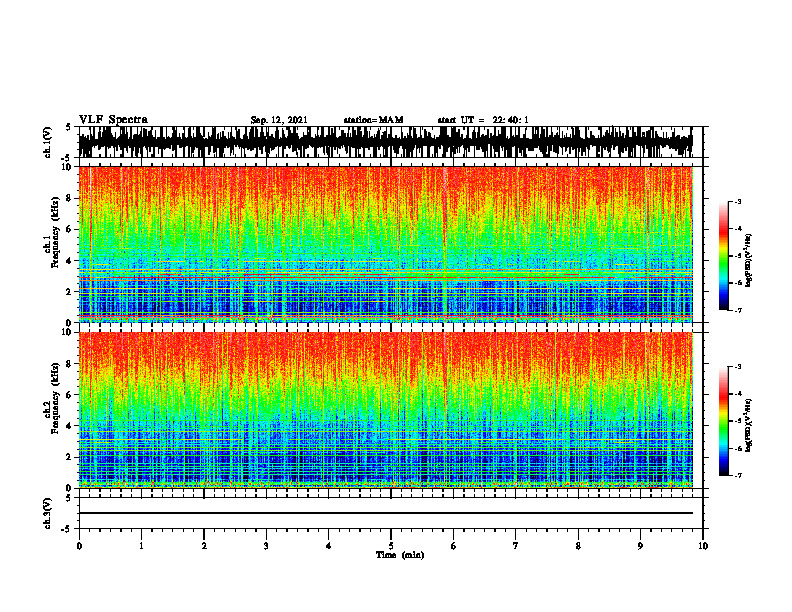
Task: Click the ch.1 frequency tick label "6"
Action: 71,229
